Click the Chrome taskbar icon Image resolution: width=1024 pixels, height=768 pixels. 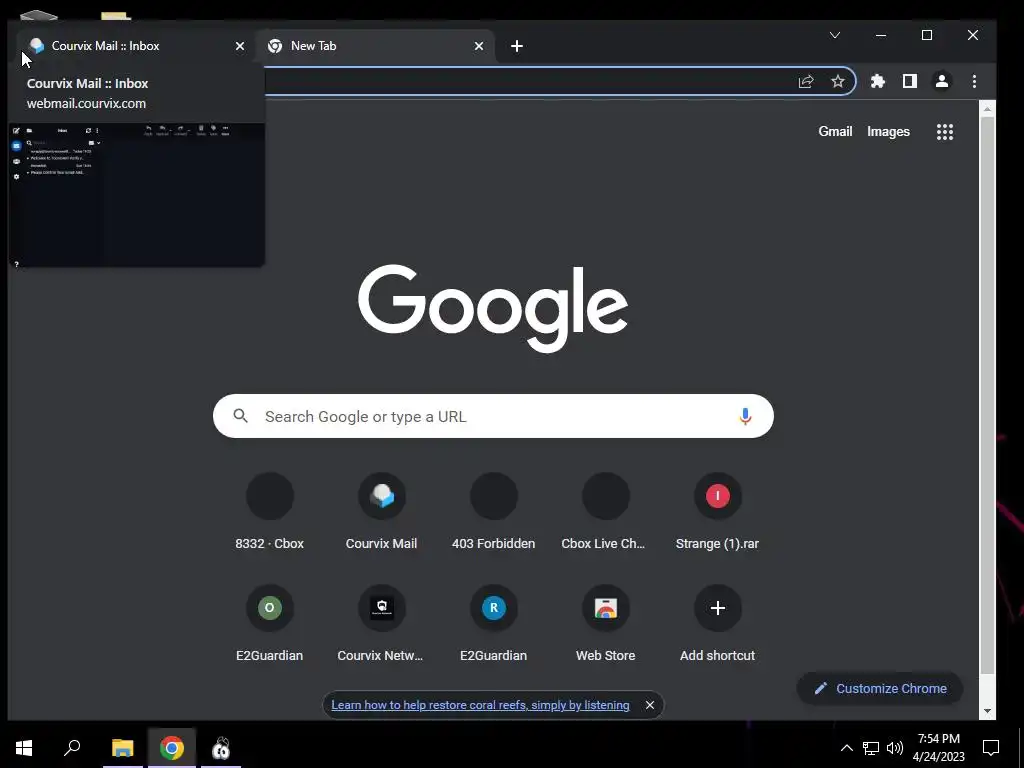point(172,748)
